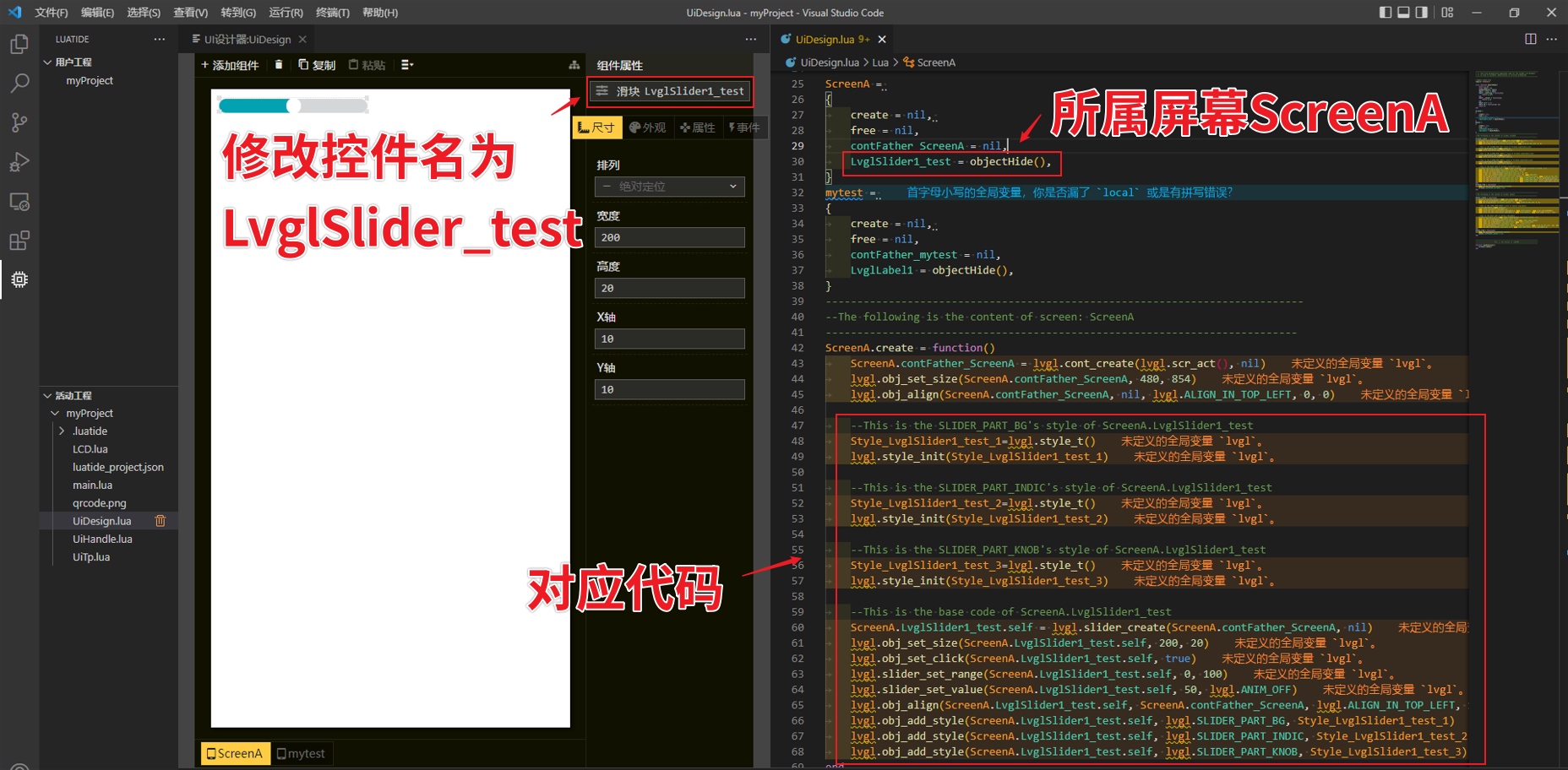1568x770 pixels.
Task: Open the 绝对定位 arrangement dropdown
Action: (x=669, y=187)
